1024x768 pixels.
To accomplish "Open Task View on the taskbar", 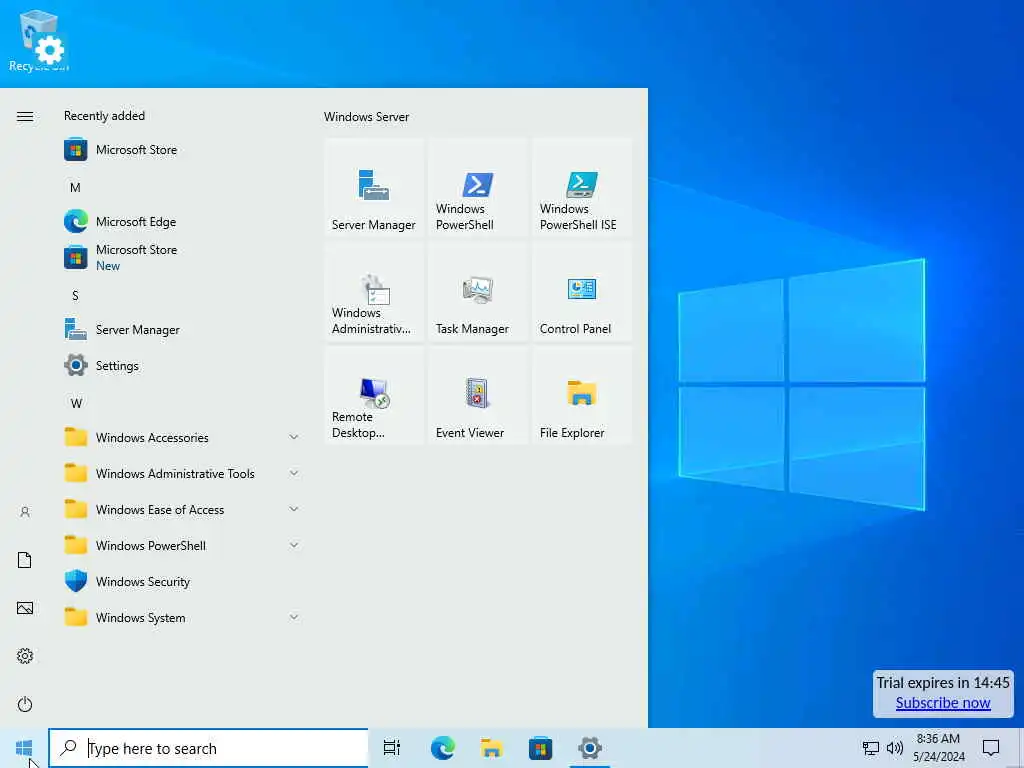I will click(392, 748).
